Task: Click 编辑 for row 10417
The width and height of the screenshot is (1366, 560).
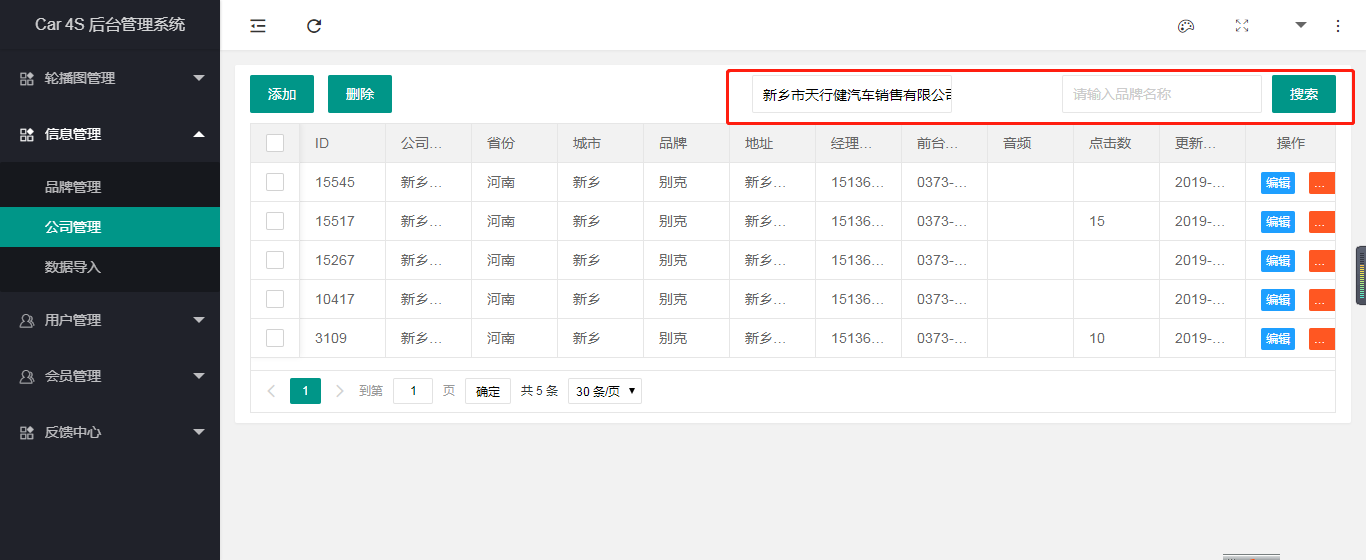Action: click(1278, 299)
